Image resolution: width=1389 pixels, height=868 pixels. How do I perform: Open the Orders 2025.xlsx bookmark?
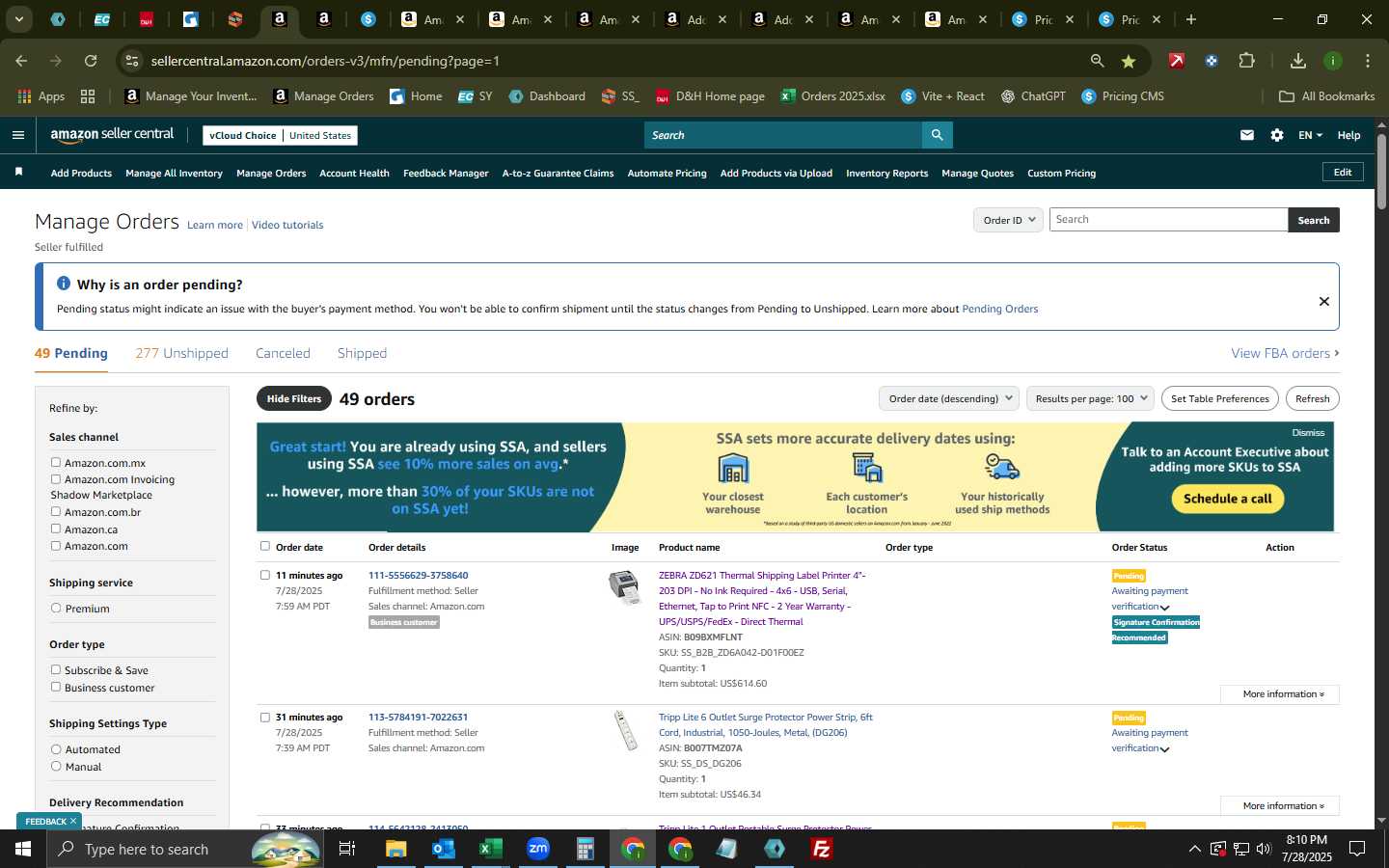pos(833,96)
